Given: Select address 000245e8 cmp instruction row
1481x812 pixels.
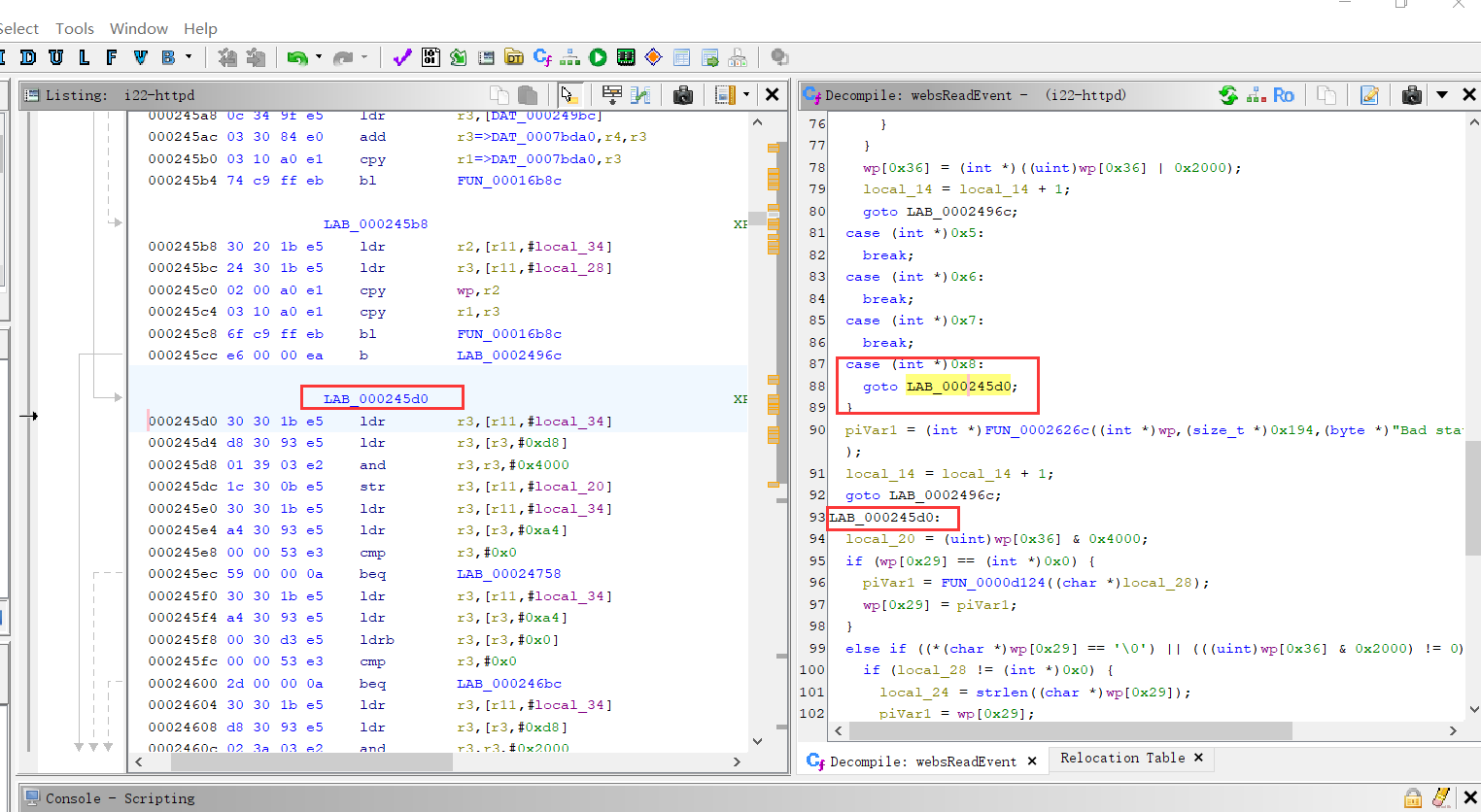Looking at the screenshot, I should (x=437, y=553).
